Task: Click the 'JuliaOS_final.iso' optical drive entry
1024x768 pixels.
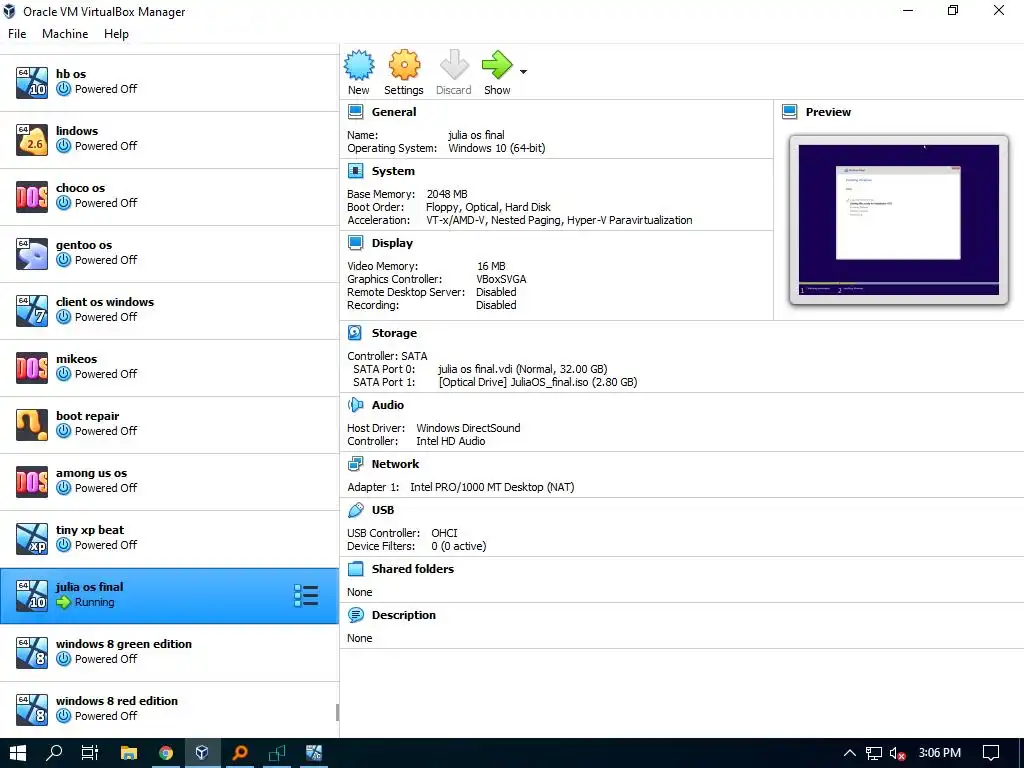Action: (x=538, y=382)
